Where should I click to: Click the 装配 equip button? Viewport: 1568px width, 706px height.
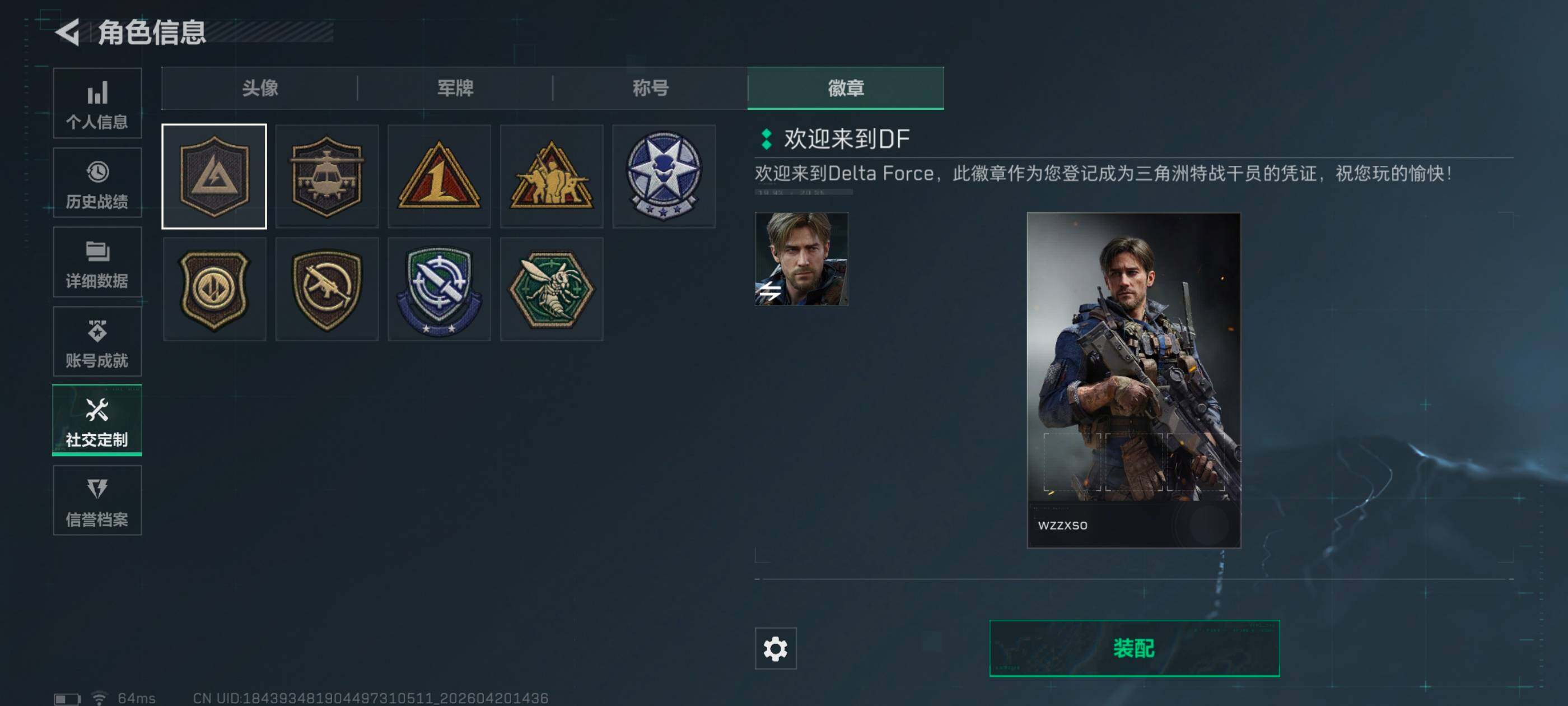pyautogui.click(x=1134, y=648)
